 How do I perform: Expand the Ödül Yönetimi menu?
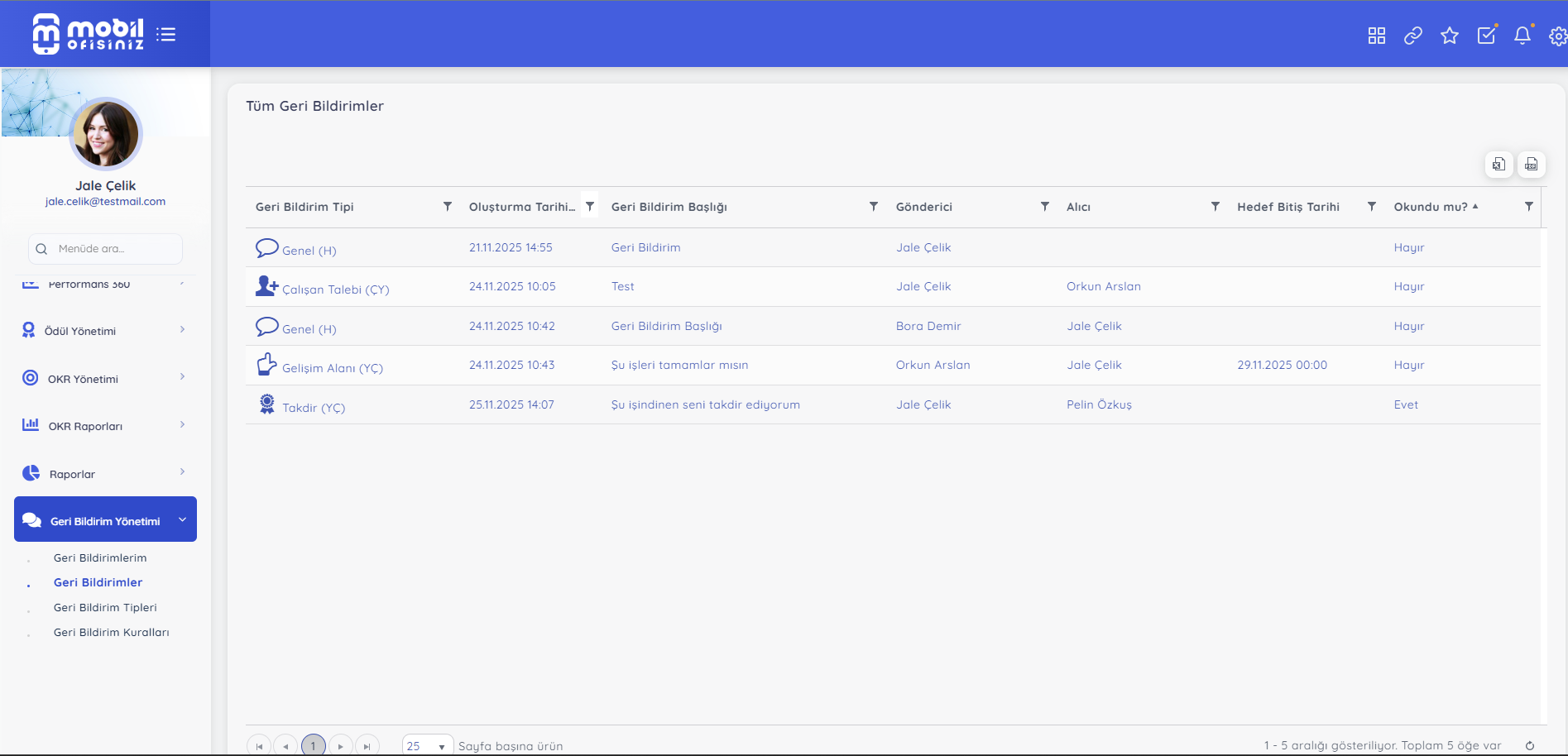pos(105,331)
